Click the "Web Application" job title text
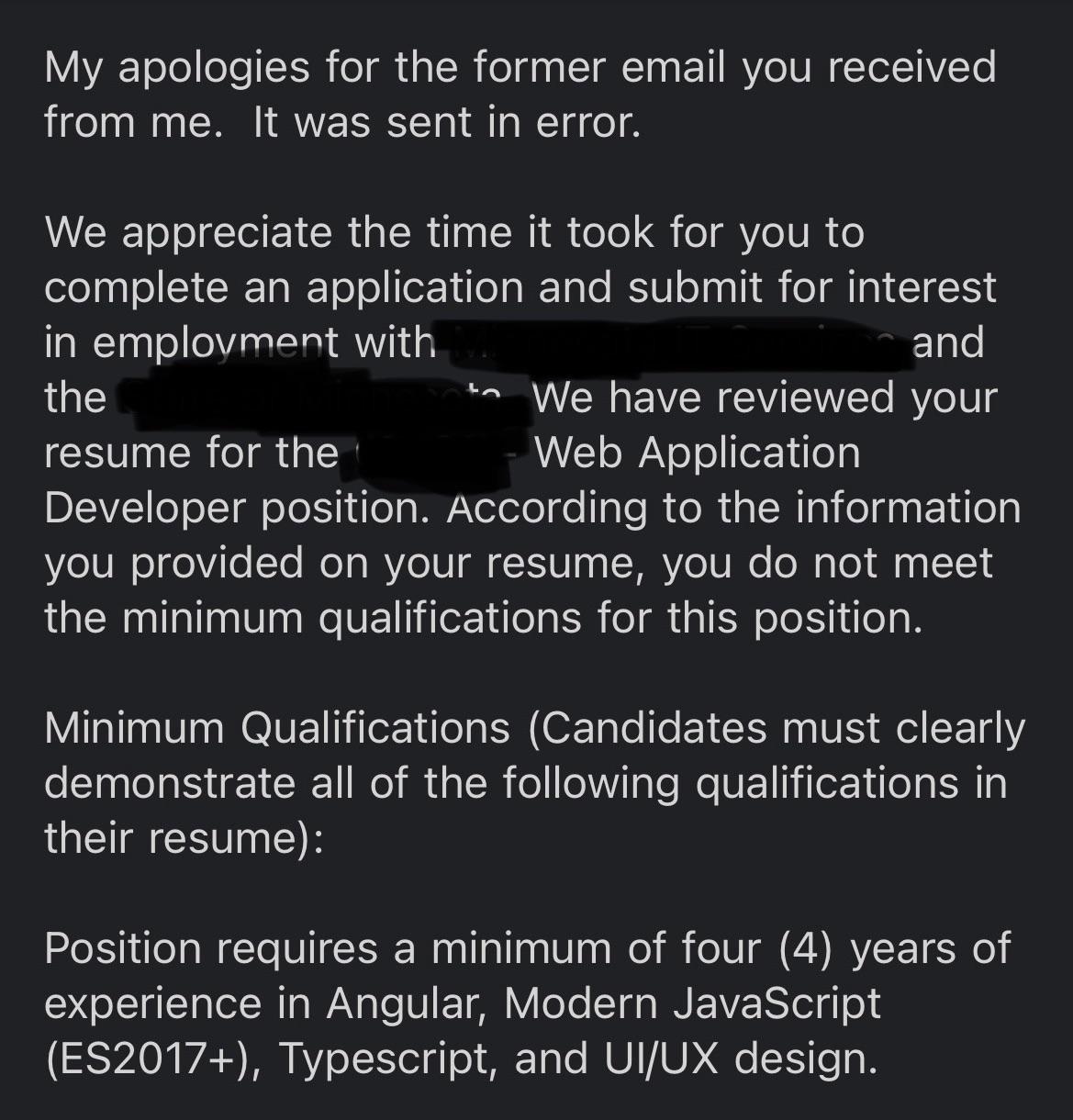 pyautogui.click(x=697, y=454)
